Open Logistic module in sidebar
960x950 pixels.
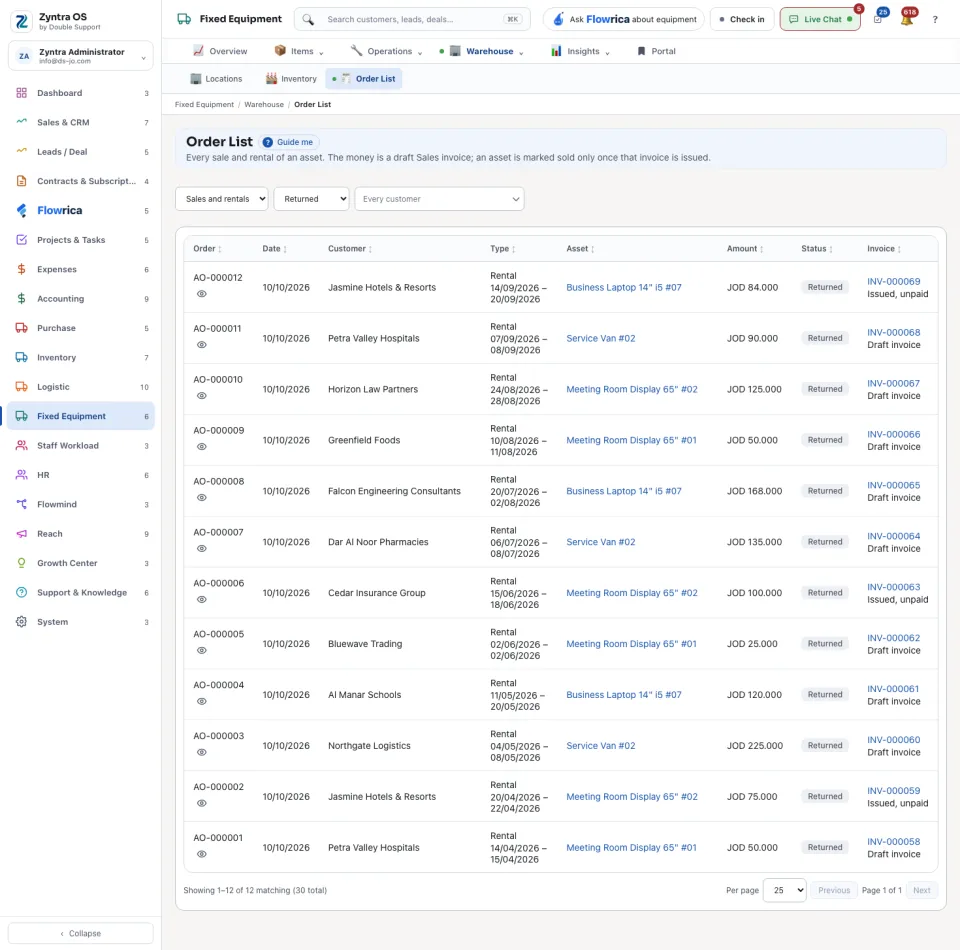coord(81,387)
